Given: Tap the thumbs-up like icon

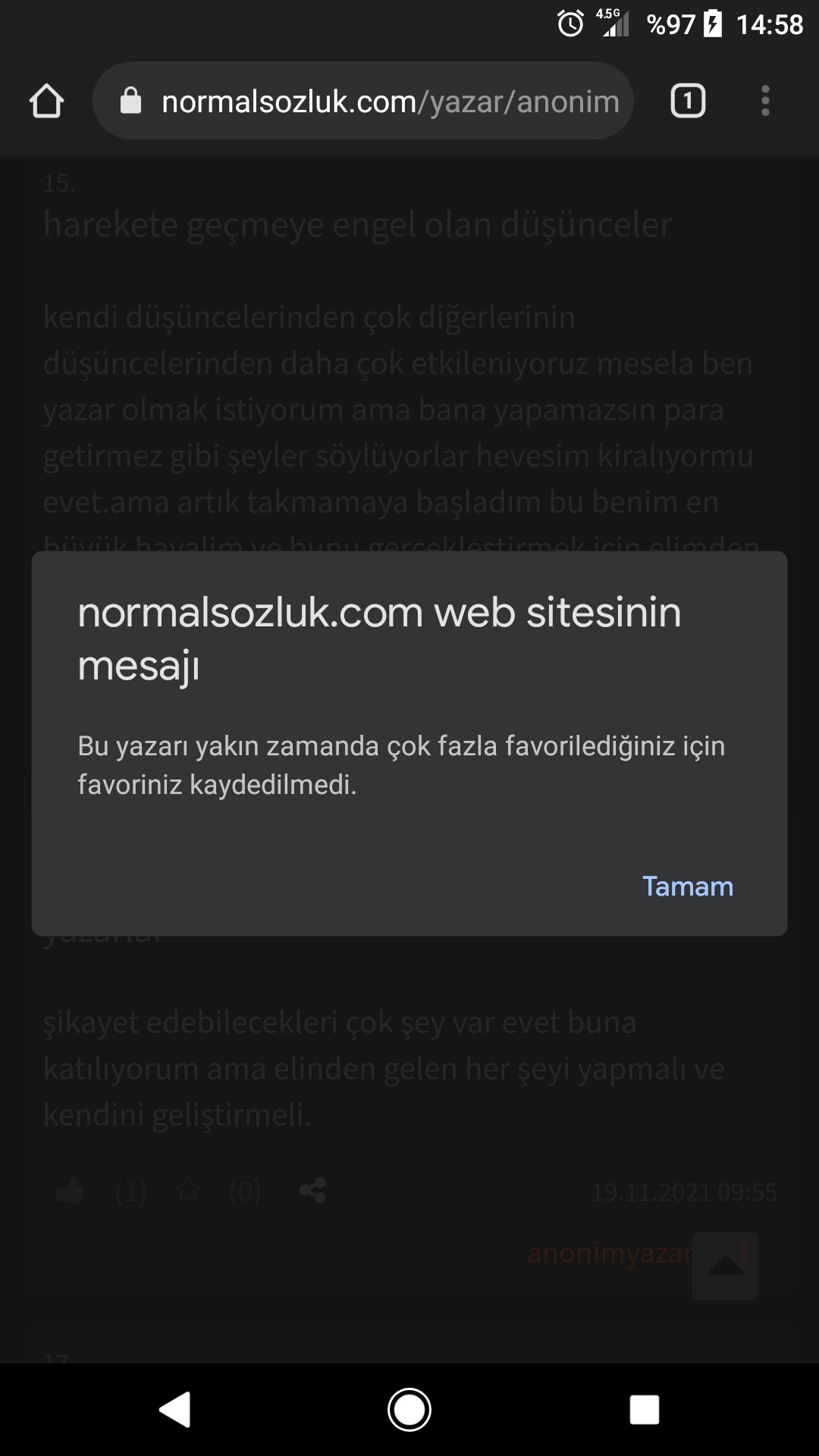Looking at the screenshot, I should click(x=70, y=1191).
